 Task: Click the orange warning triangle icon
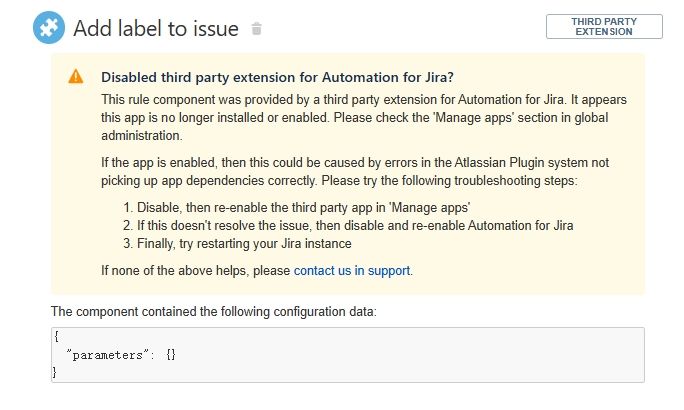click(76, 76)
